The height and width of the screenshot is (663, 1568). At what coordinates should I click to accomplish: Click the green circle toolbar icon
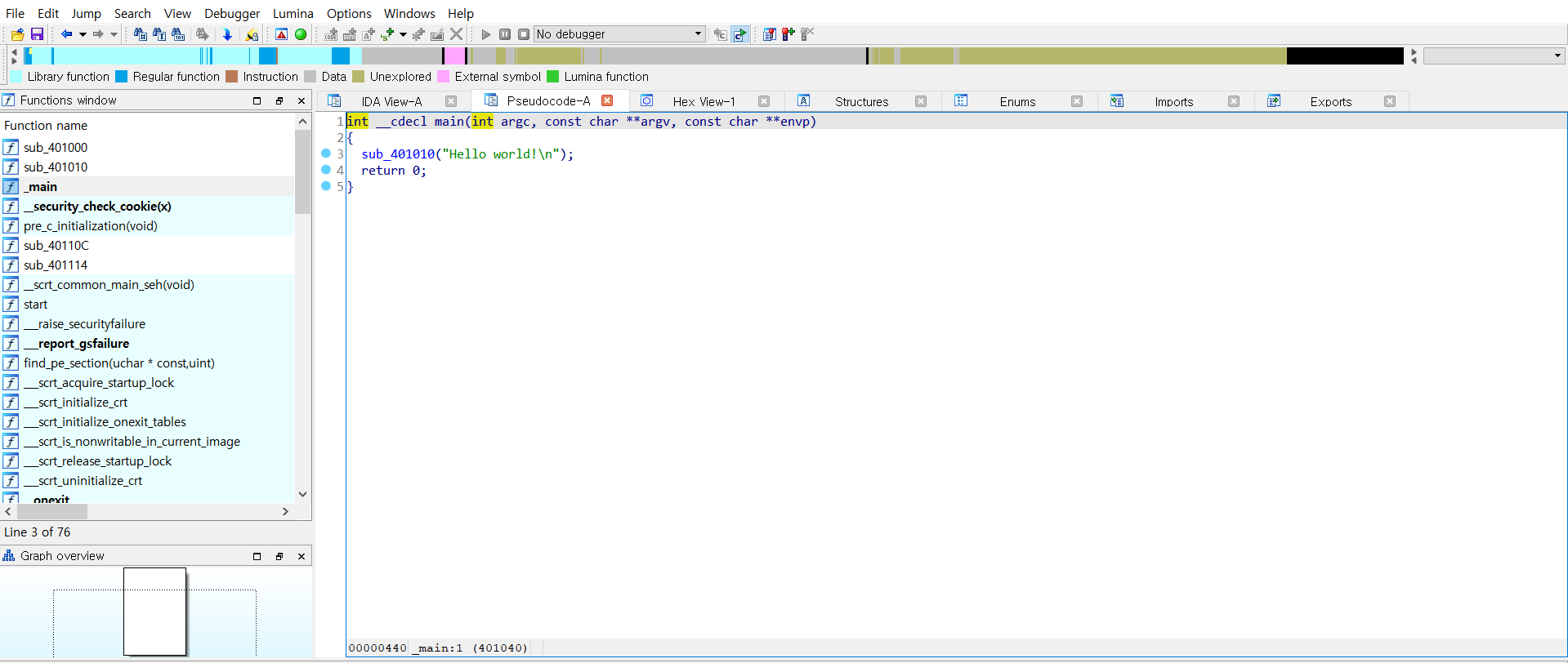[301, 34]
